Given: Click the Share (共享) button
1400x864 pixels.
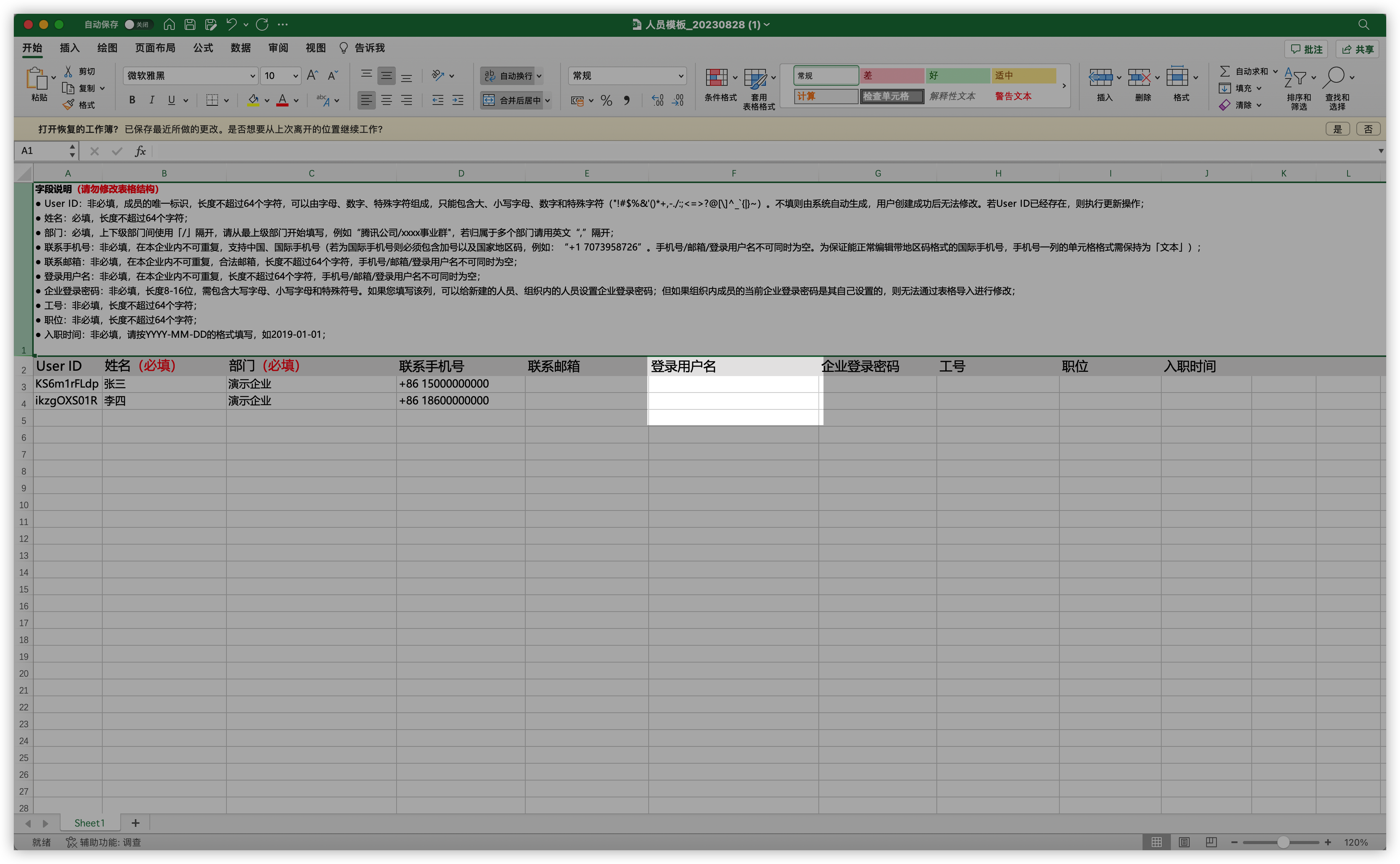Looking at the screenshot, I should pos(1358,49).
